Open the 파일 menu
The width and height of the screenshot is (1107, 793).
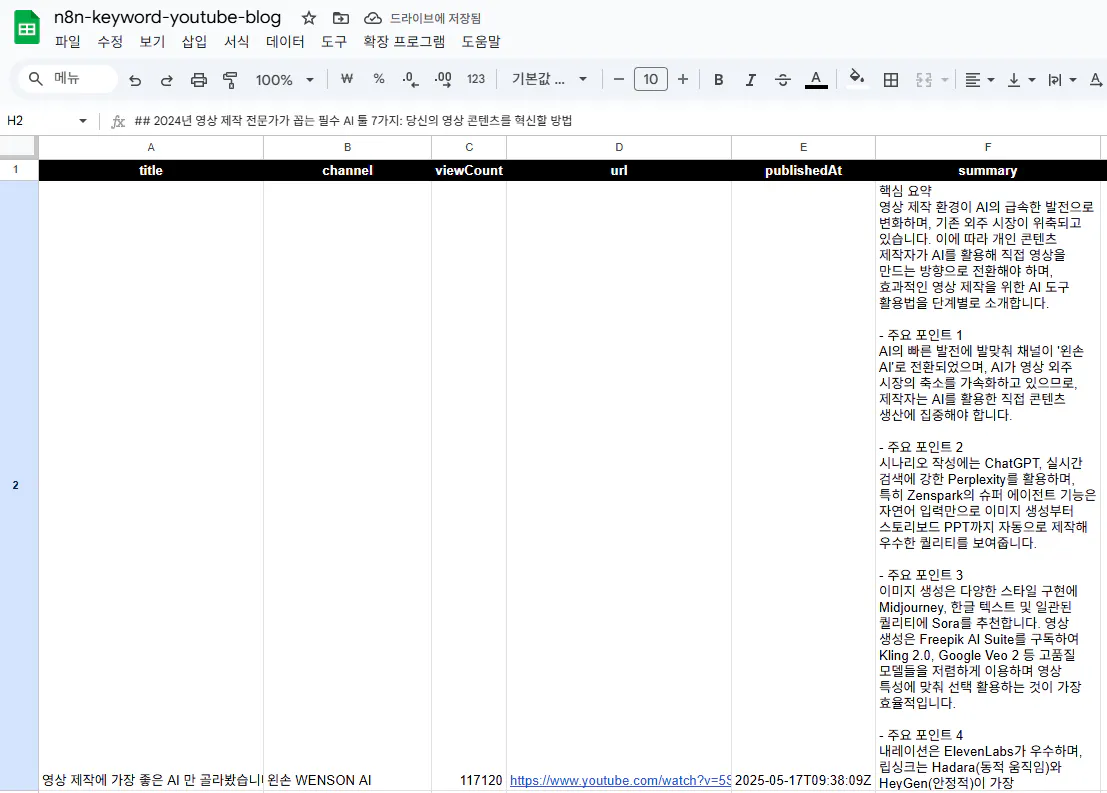coord(68,42)
